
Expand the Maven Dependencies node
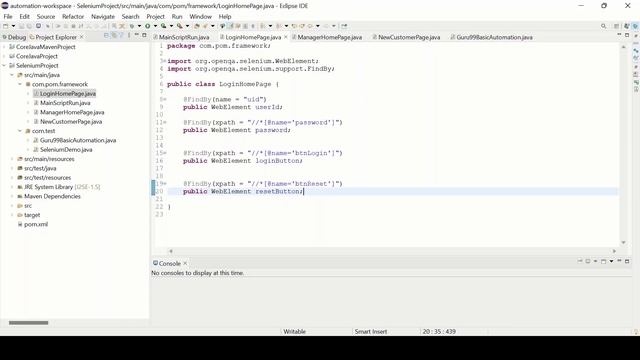click(12, 196)
